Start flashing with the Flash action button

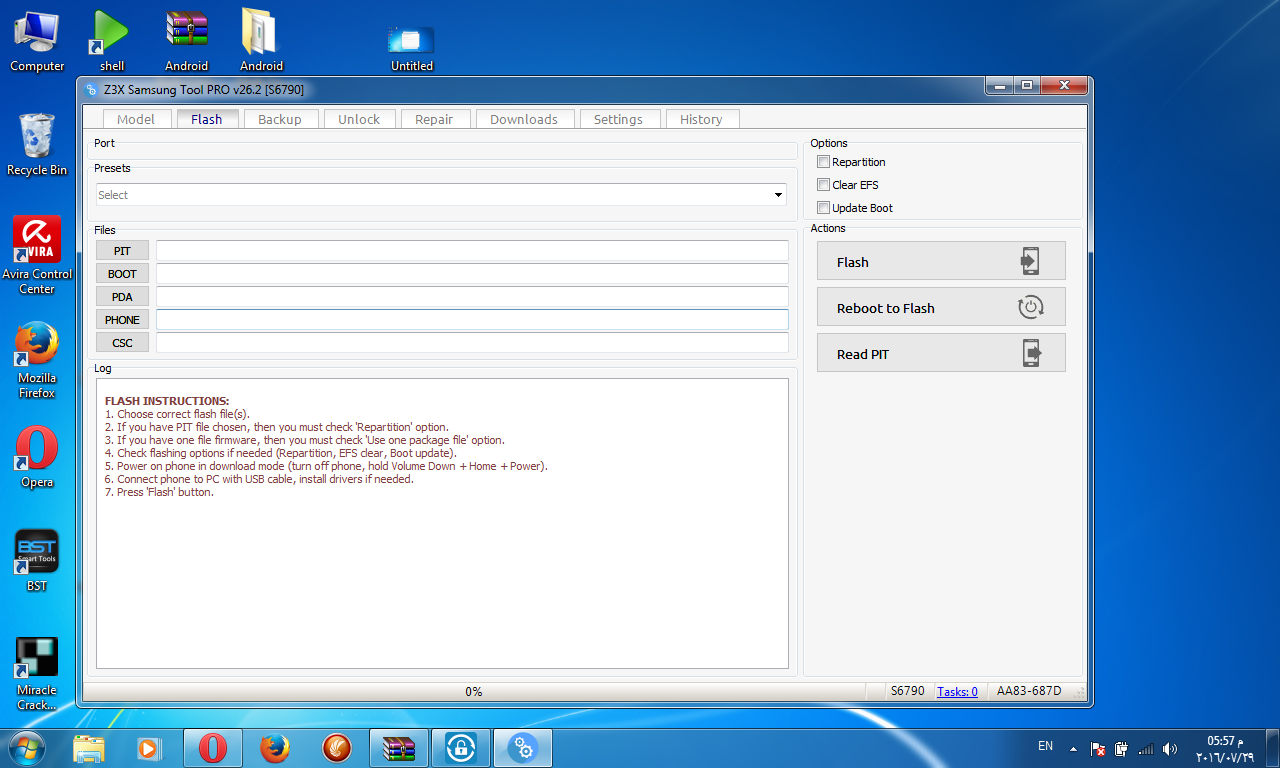tap(941, 261)
